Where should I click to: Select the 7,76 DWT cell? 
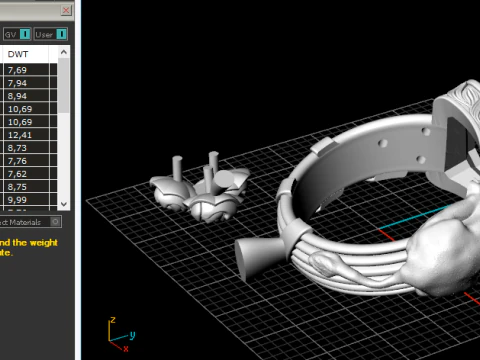[26, 161]
